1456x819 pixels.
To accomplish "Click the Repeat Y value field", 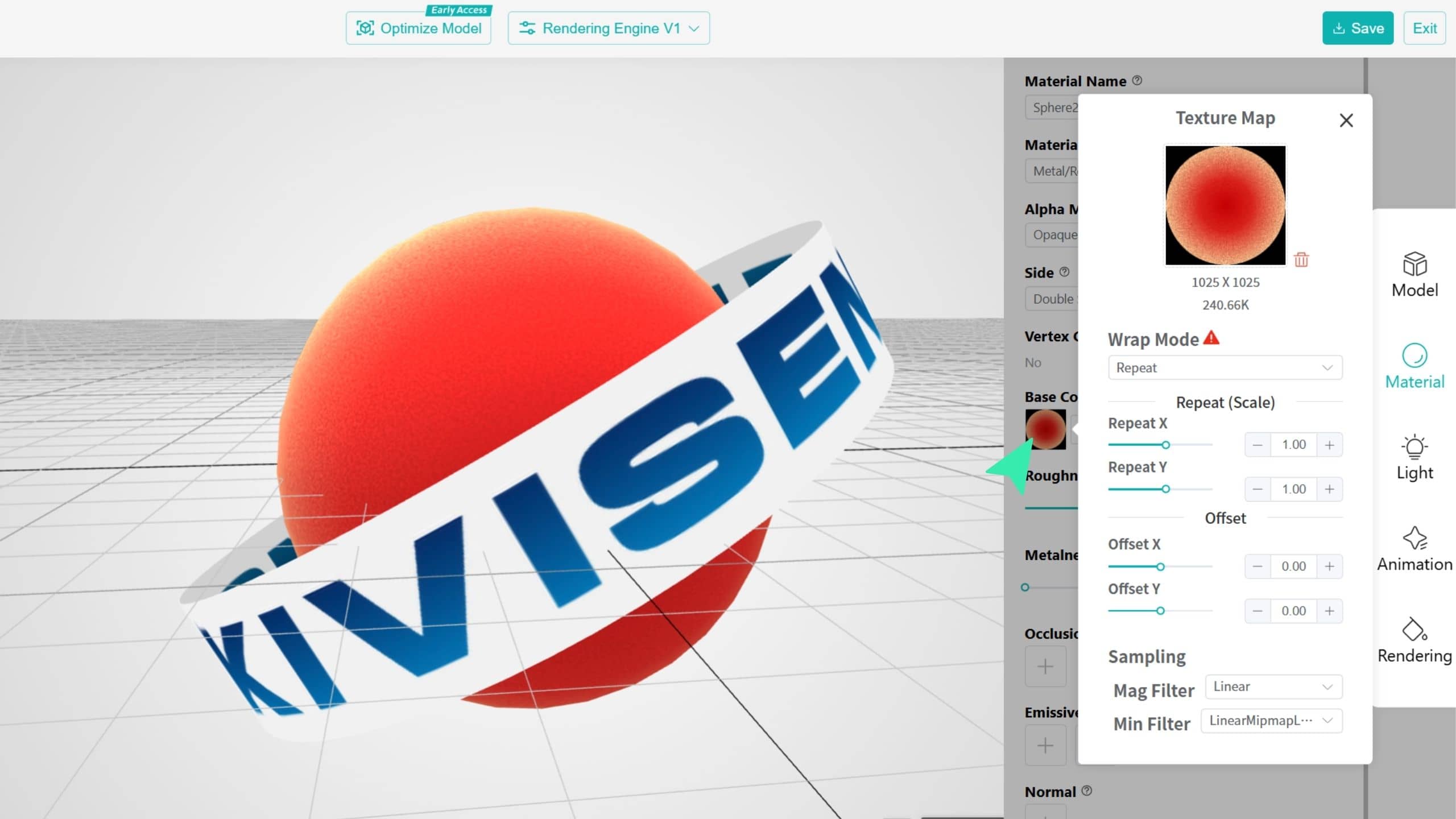I will (x=1293, y=489).
